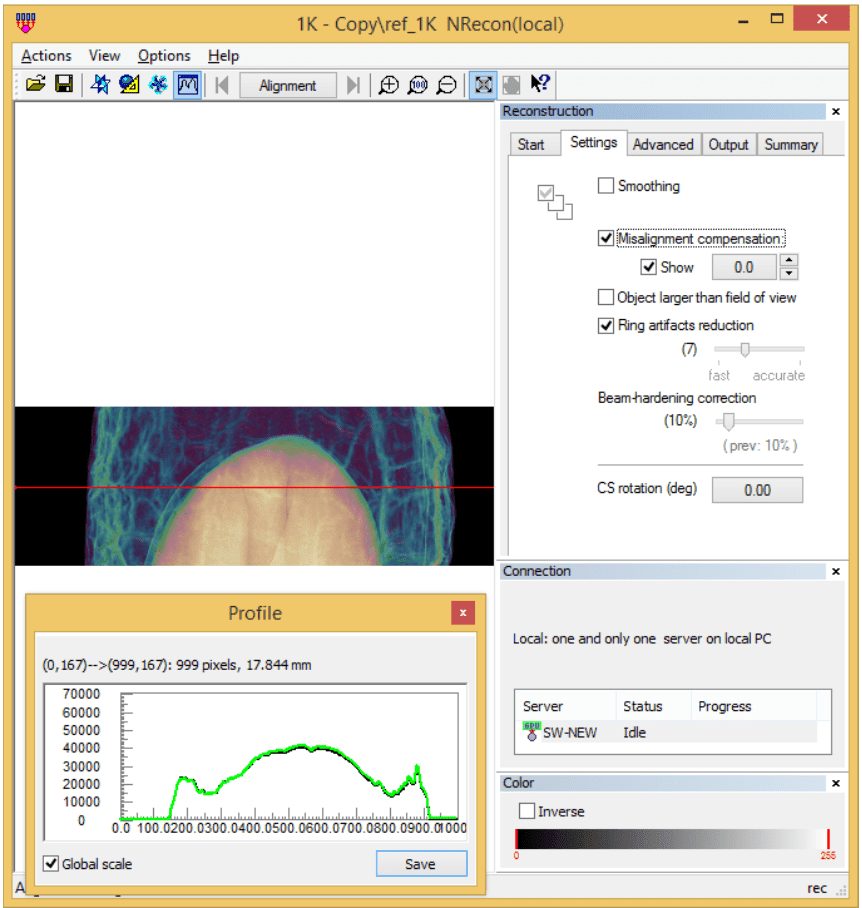The height and width of the screenshot is (908, 862).
Task: Enable the Smoothing checkbox
Action: coord(606,186)
